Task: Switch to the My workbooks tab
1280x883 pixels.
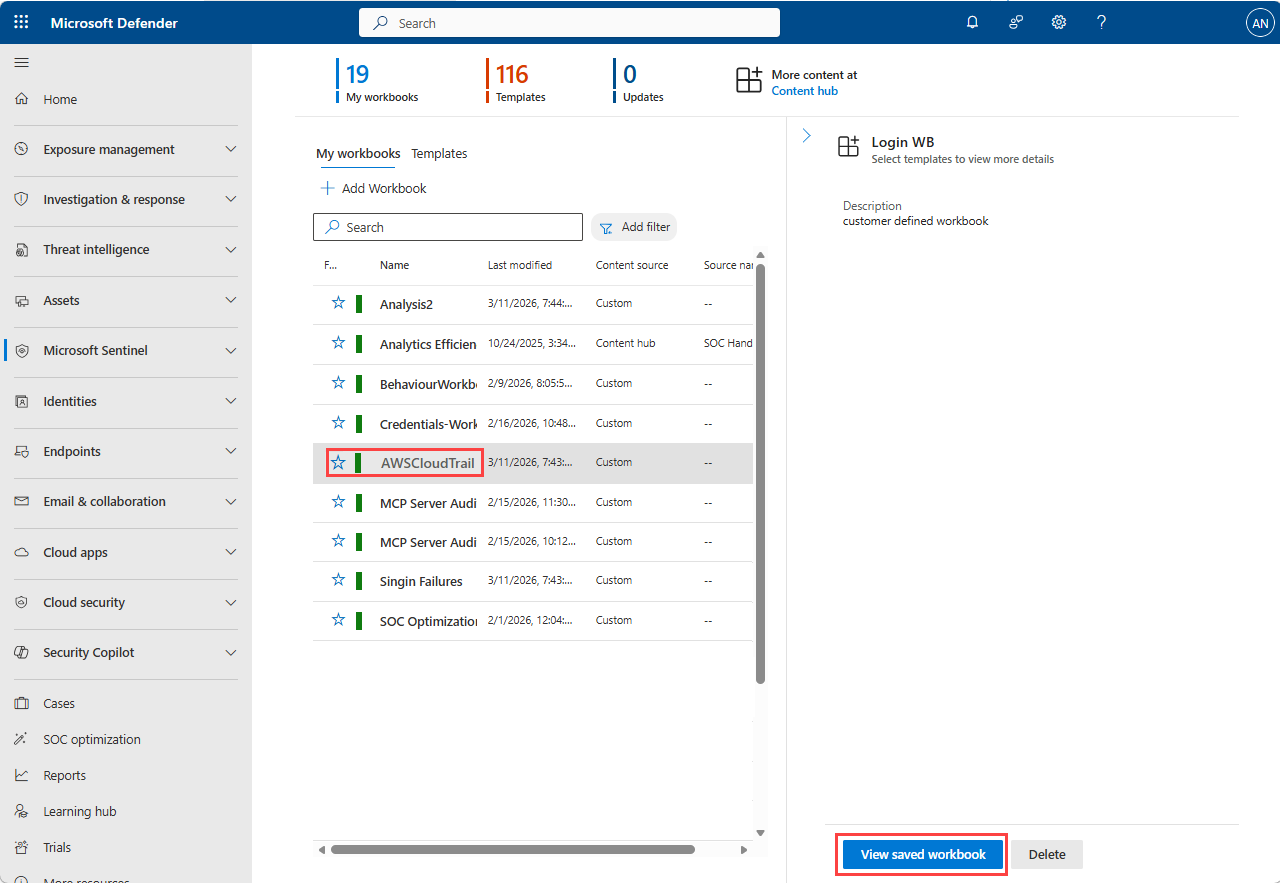Action: 358,153
